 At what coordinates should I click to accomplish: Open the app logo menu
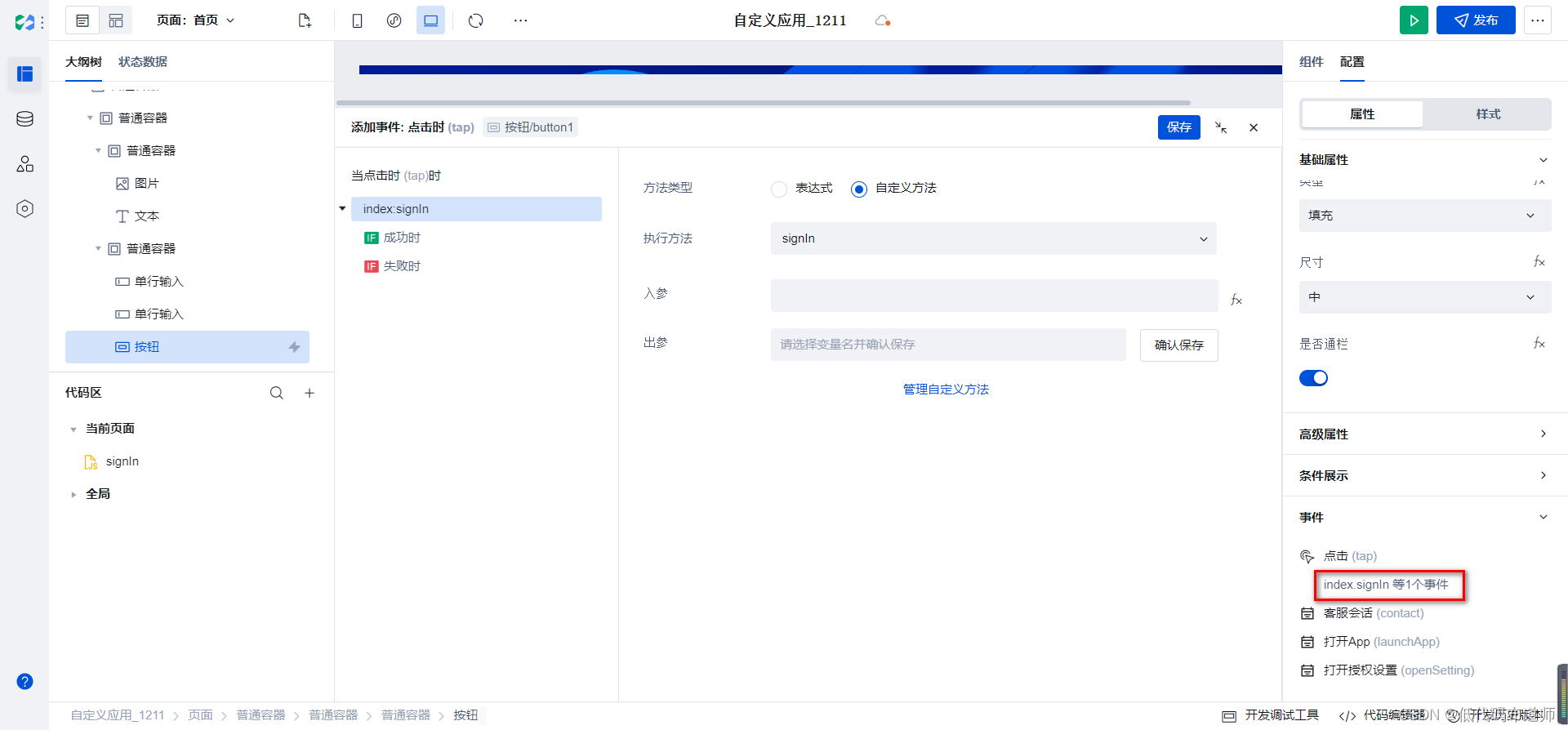(24, 22)
